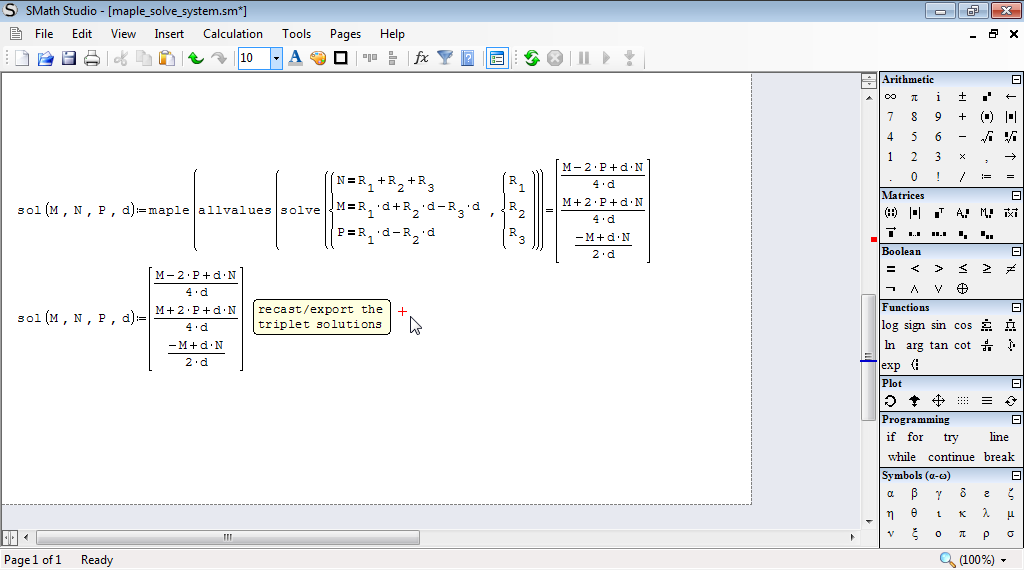Click the Print icon in toolbar
The image size is (1024, 570).
click(92, 58)
